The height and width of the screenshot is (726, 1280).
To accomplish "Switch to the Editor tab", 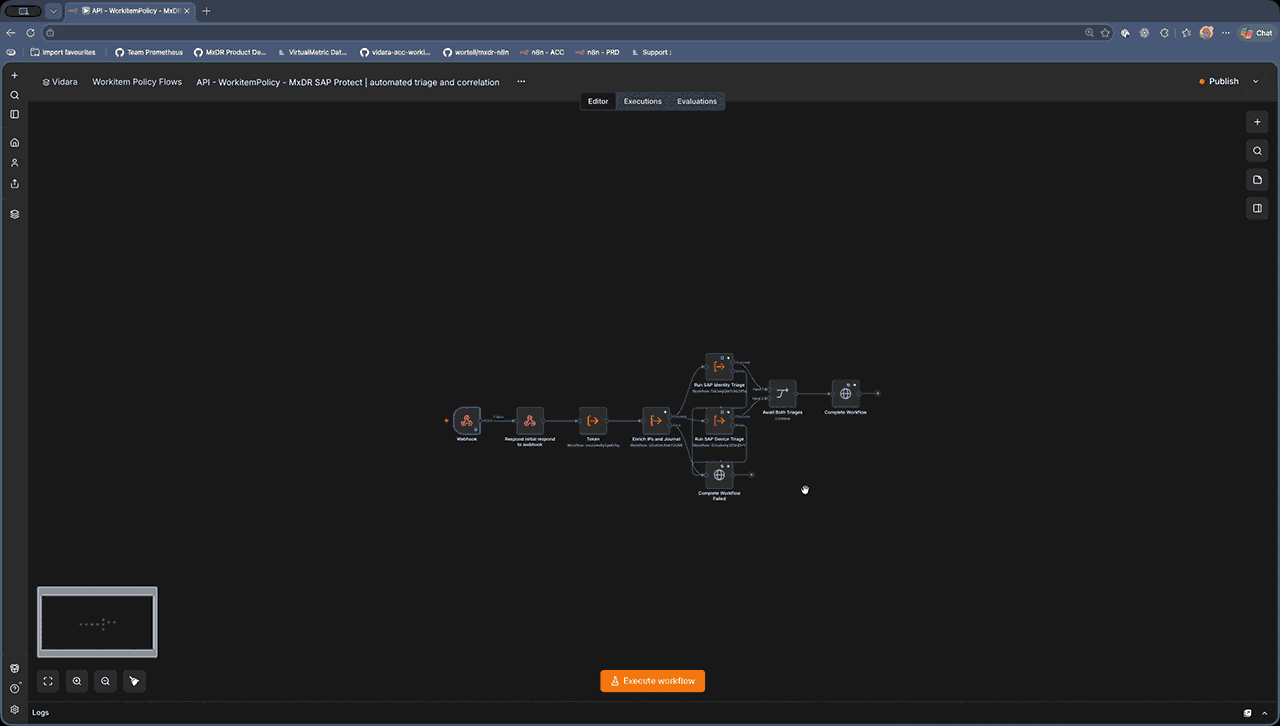I will tap(598, 101).
